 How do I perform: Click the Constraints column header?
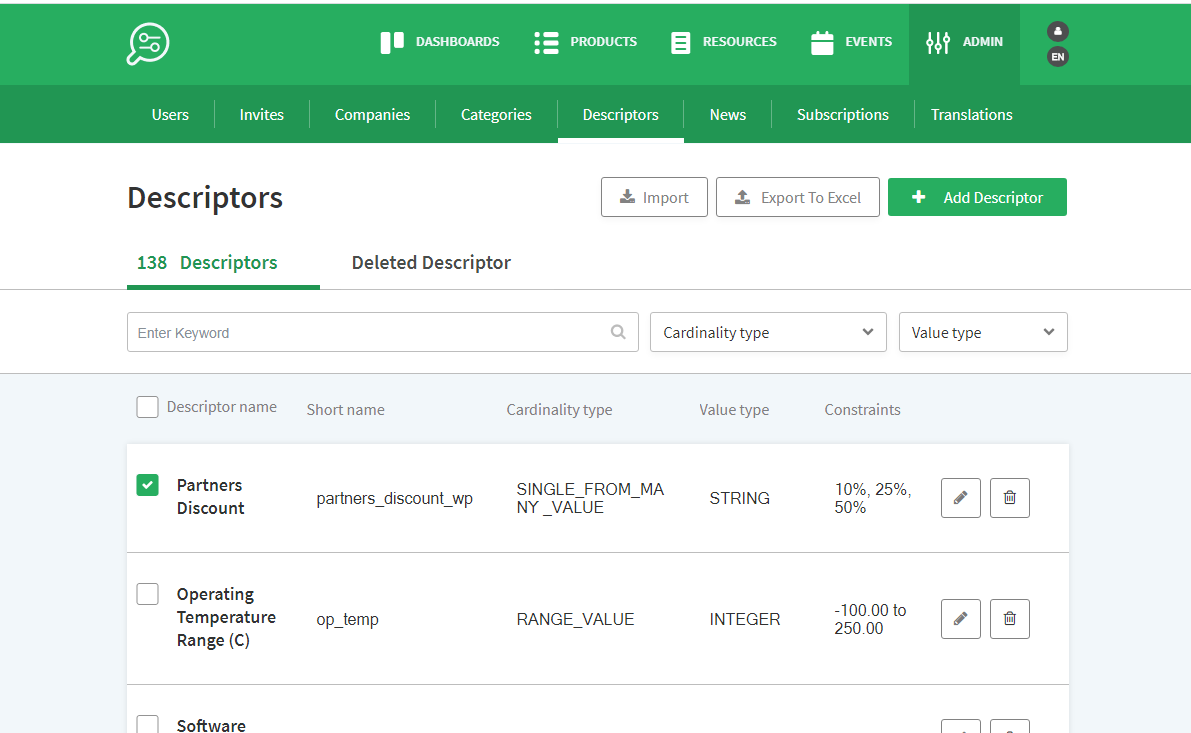[x=862, y=410]
